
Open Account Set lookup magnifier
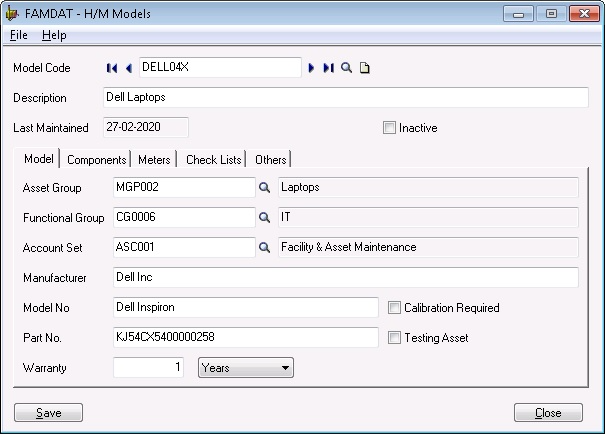(x=264, y=247)
